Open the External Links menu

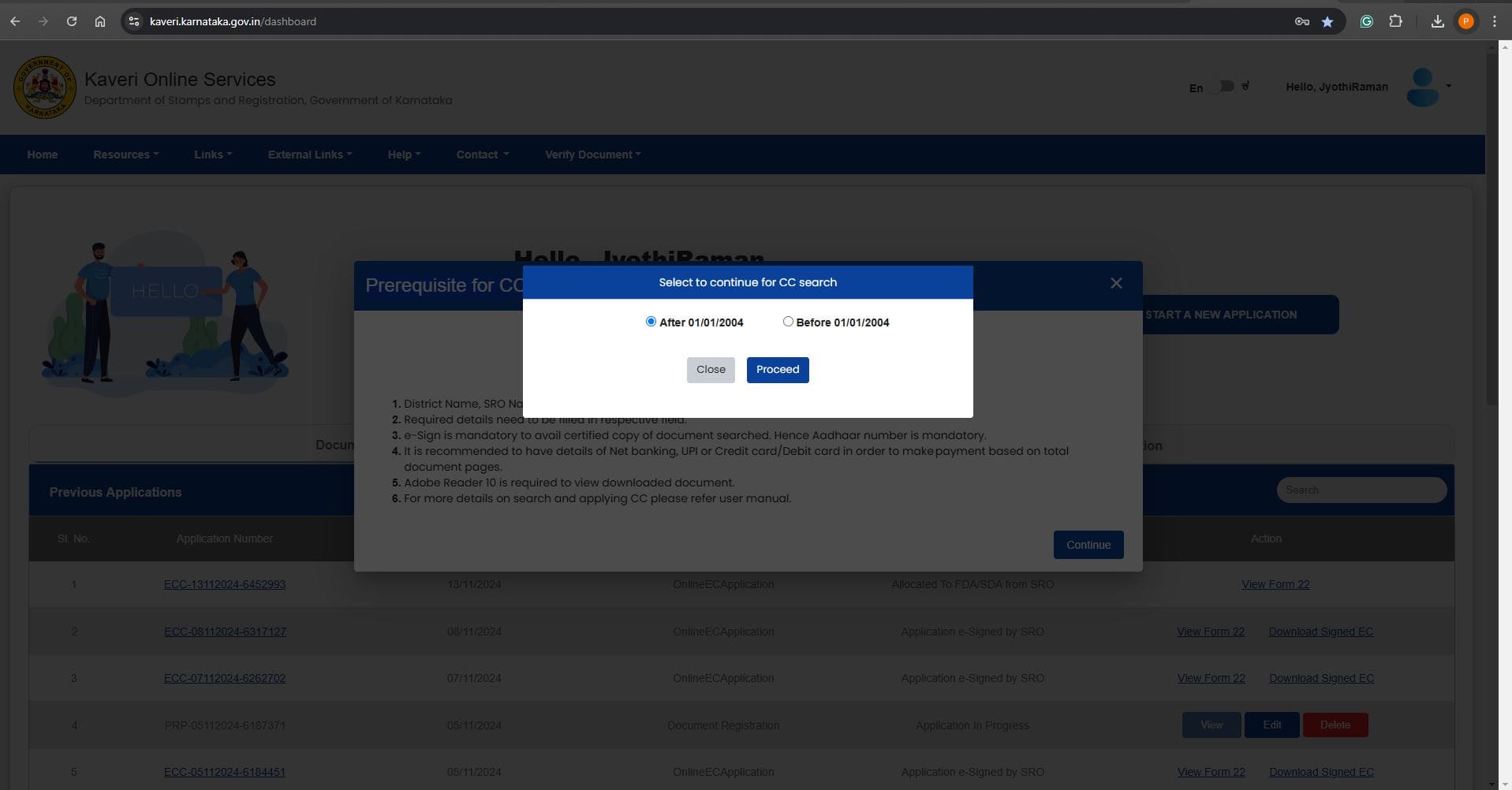pyautogui.click(x=309, y=155)
